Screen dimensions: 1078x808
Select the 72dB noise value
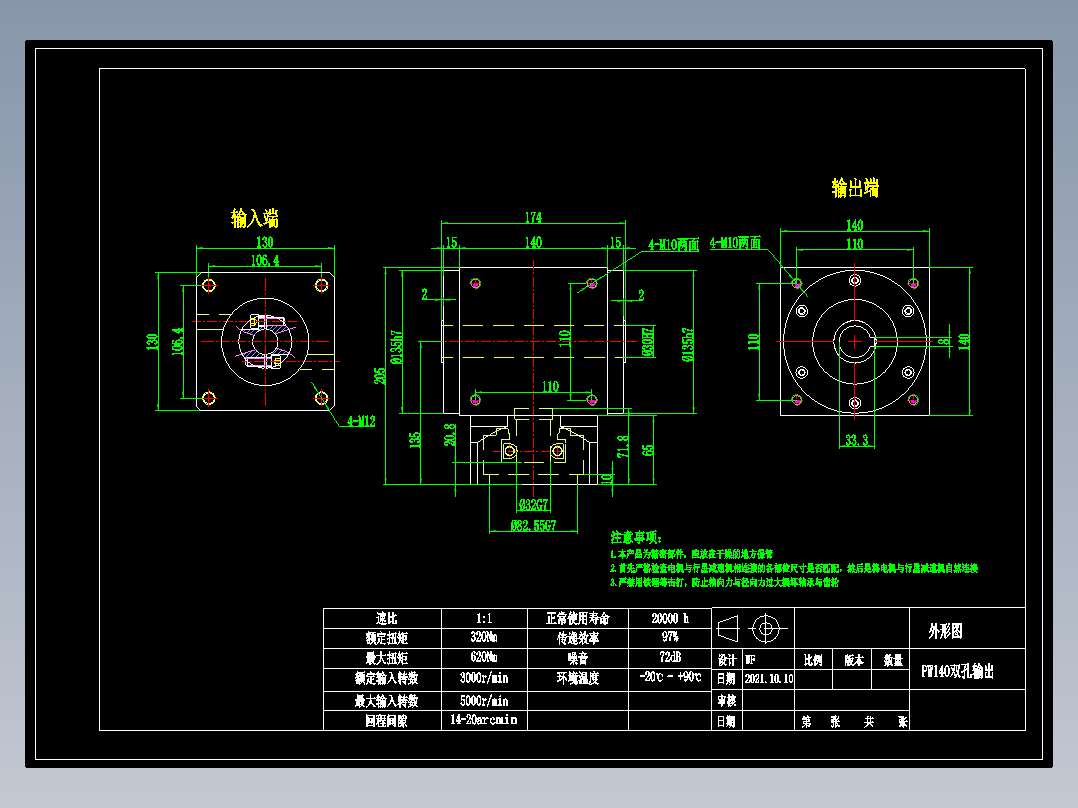[x=670, y=657]
